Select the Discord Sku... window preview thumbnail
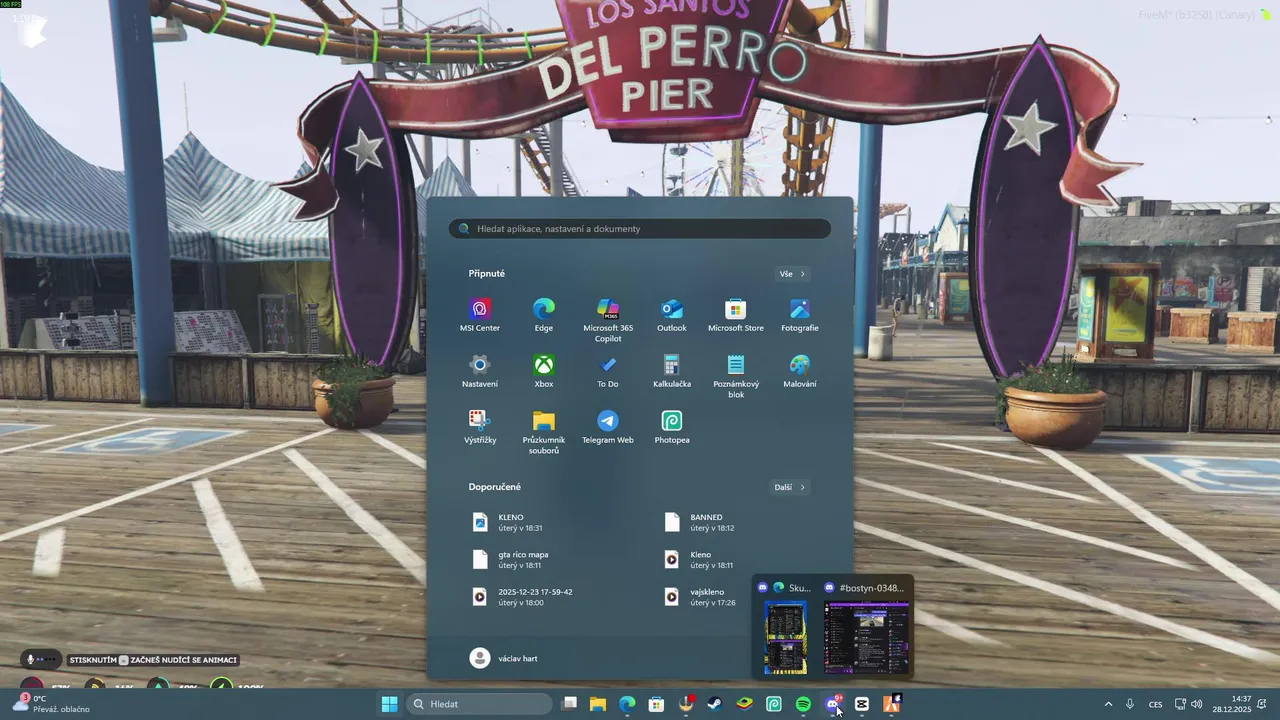This screenshot has width=1280, height=720. (x=785, y=628)
